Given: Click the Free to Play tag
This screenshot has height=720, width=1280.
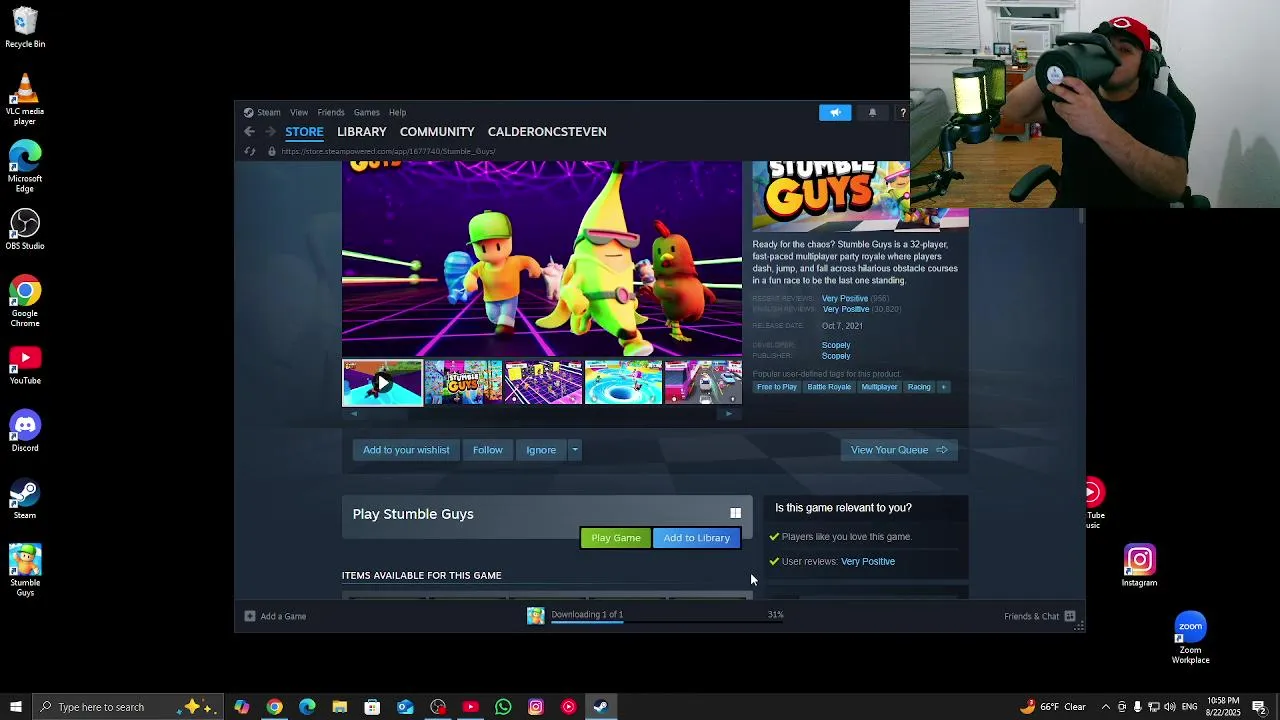Looking at the screenshot, I should pyautogui.click(x=777, y=387).
